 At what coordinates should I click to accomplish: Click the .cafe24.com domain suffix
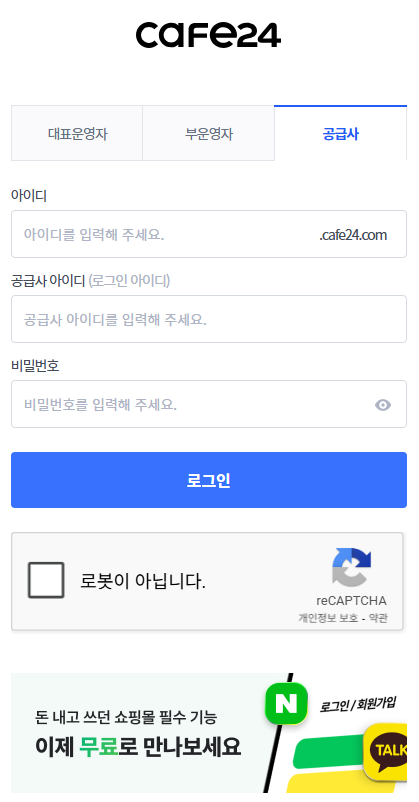tap(353, 235)
